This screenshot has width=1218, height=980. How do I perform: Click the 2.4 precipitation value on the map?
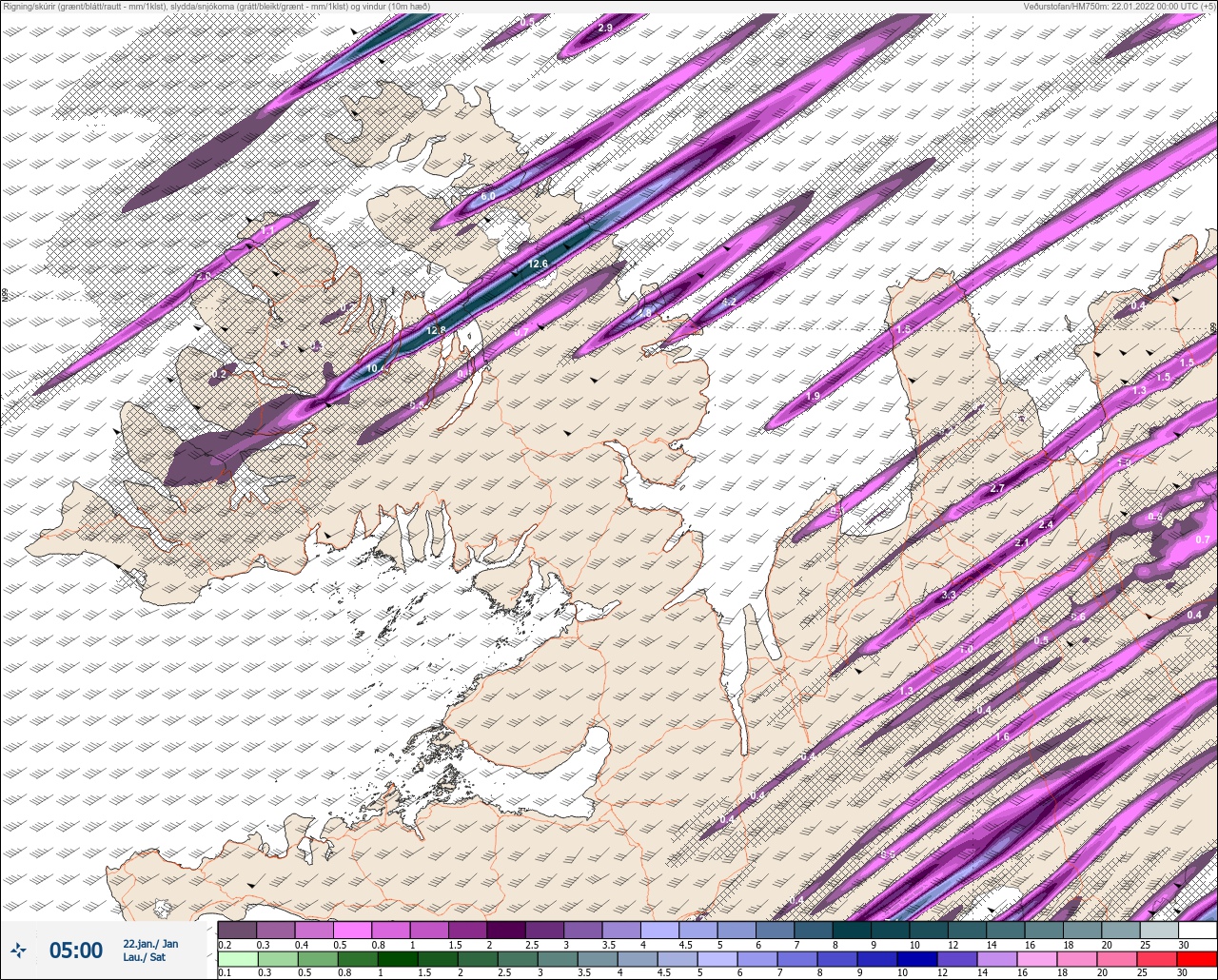tap(1046, 524)
